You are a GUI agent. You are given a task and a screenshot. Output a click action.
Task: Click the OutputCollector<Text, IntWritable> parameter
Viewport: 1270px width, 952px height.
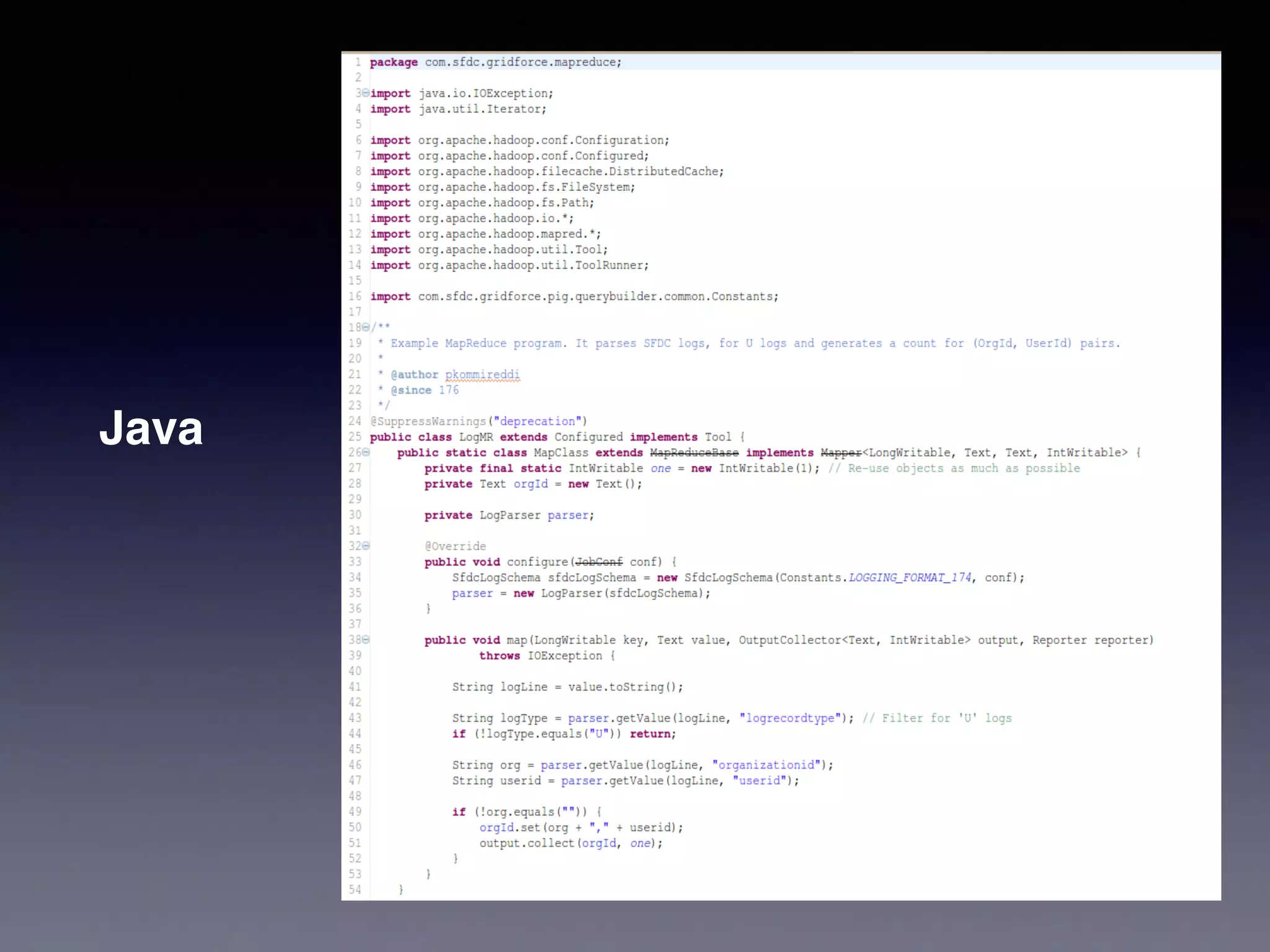(855, 640)
